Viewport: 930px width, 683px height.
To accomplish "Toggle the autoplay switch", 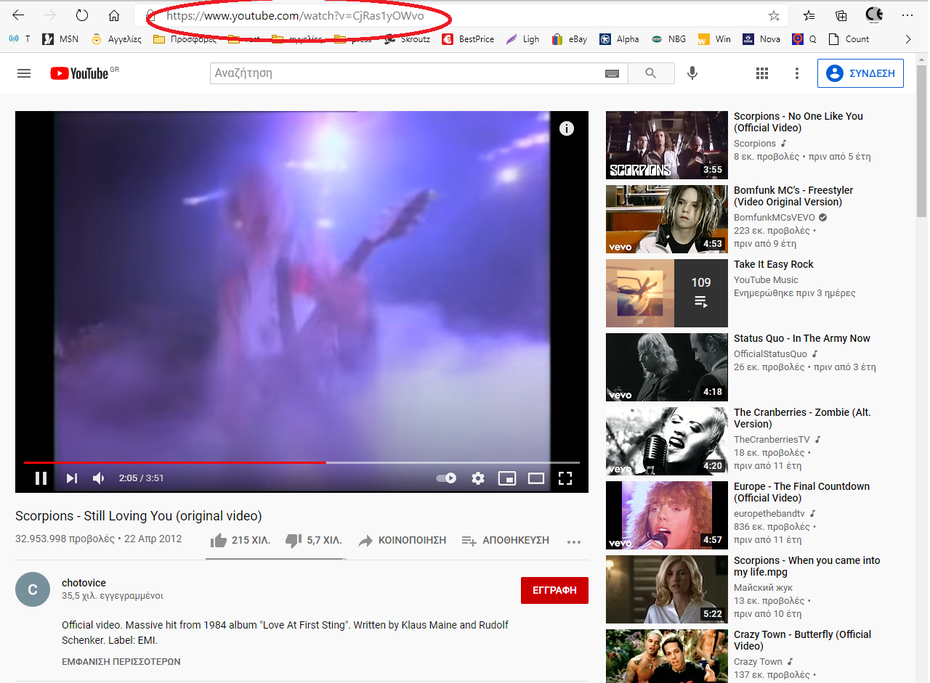I will (x=446, y=478).
